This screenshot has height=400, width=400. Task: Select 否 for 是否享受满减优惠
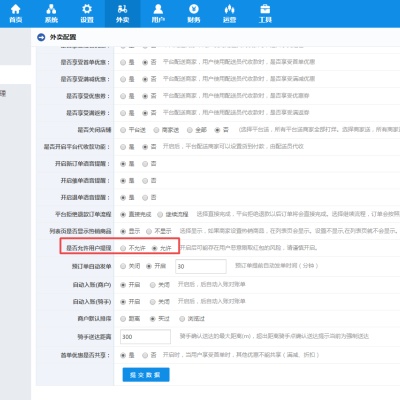point(145,79)
